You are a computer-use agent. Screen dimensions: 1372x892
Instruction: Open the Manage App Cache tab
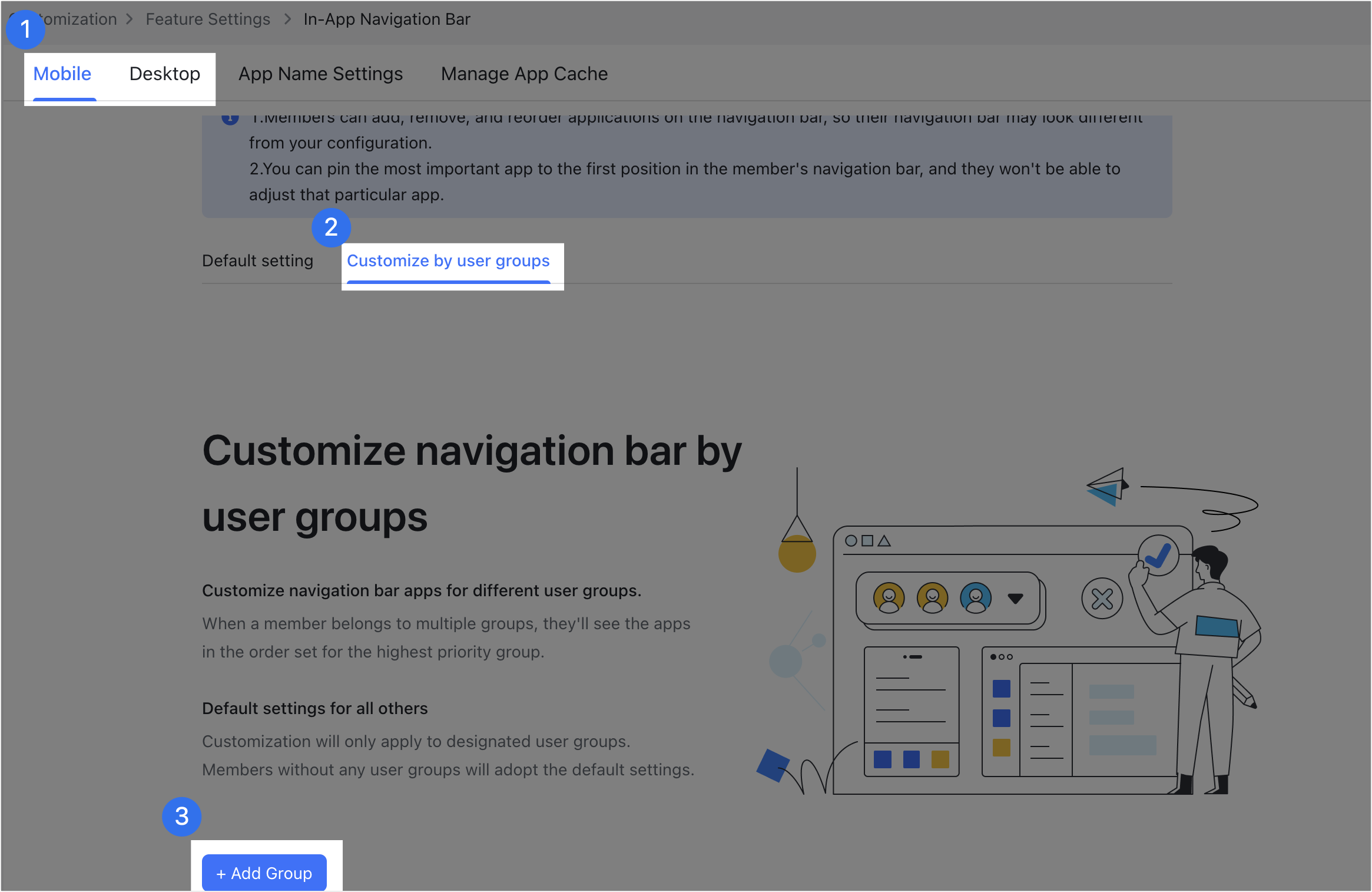pyautogui.click(x=523, y=74)
